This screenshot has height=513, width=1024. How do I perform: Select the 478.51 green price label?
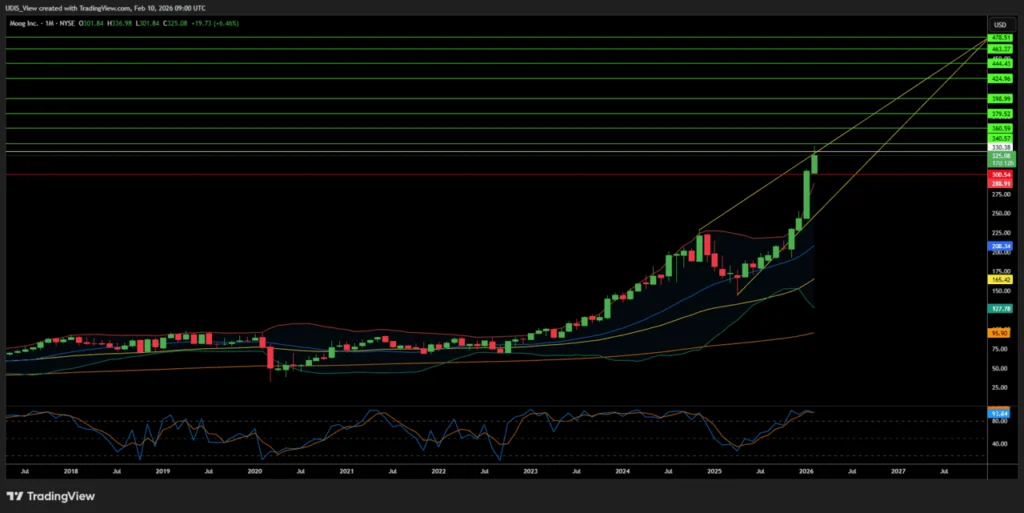[x=1000, y=38]
